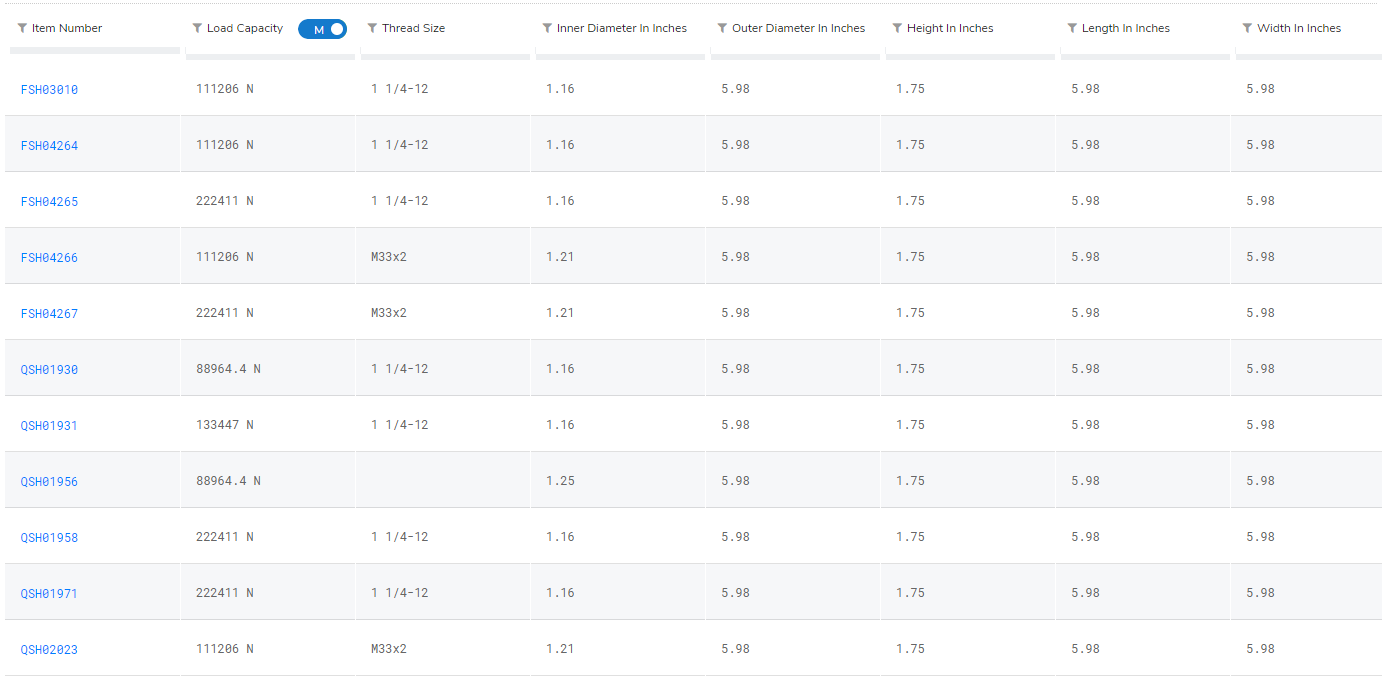Open item QSH01971 link

[x=49, y=594]
